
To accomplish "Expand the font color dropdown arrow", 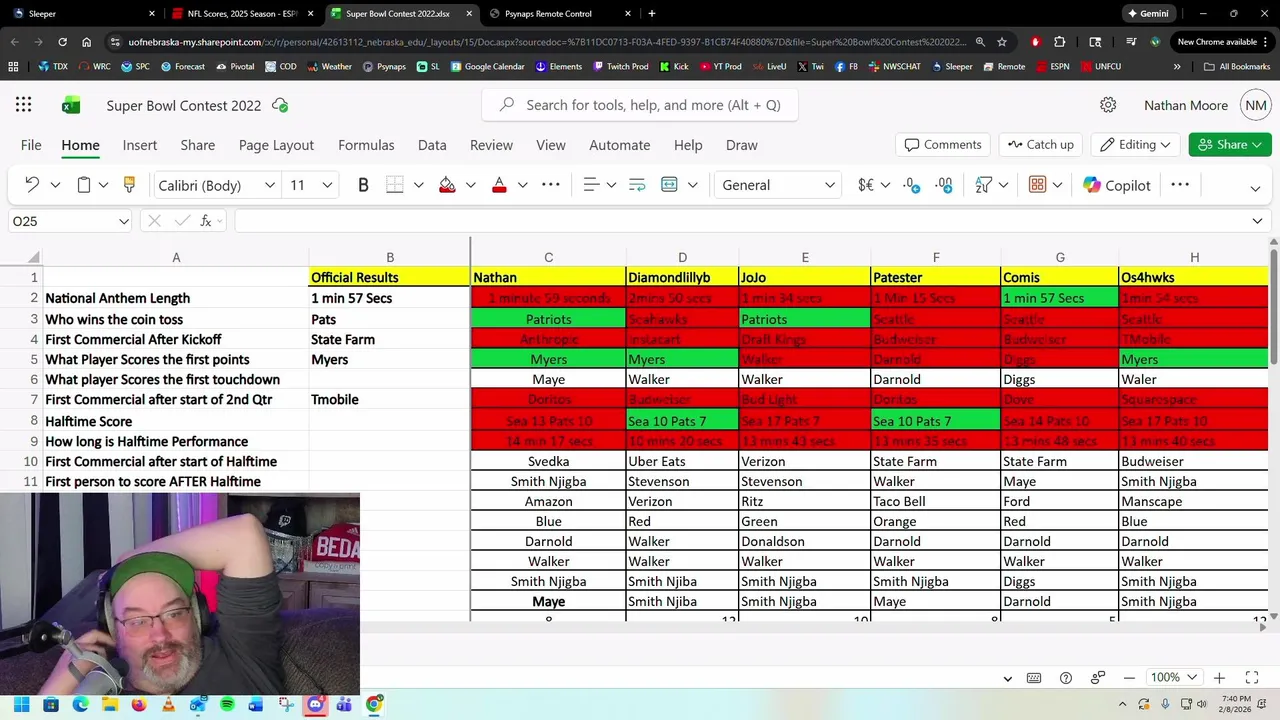I will (x=522, y=185).
